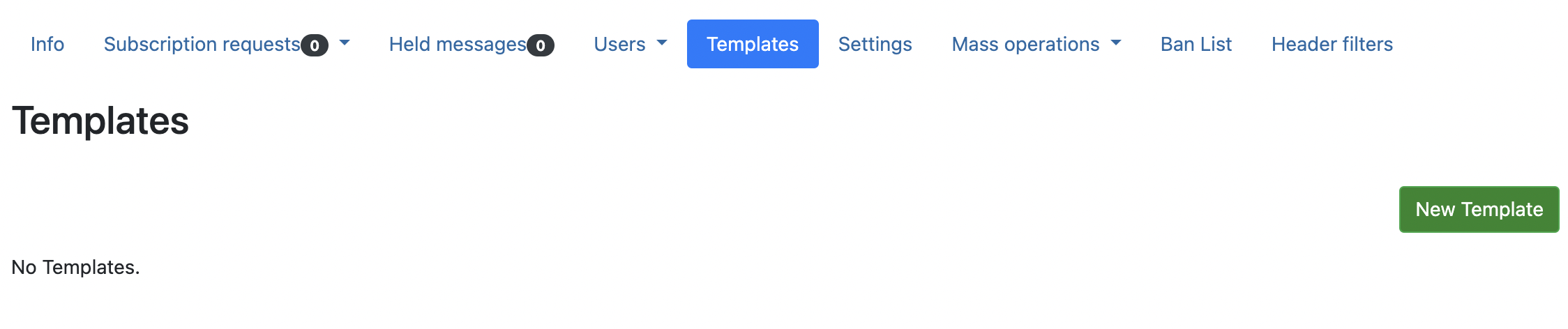Select the active Templates tab
The width and height of the screenshot is (1568, 329).
coord(753,44)
